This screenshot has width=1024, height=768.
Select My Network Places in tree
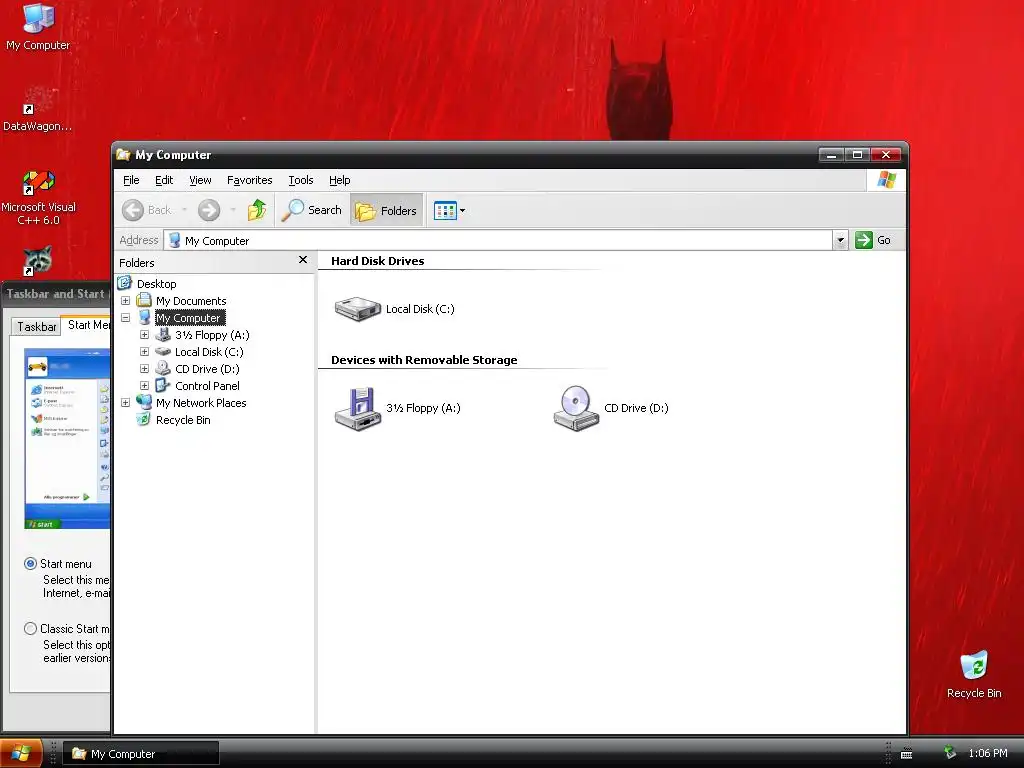coord(200,403)
